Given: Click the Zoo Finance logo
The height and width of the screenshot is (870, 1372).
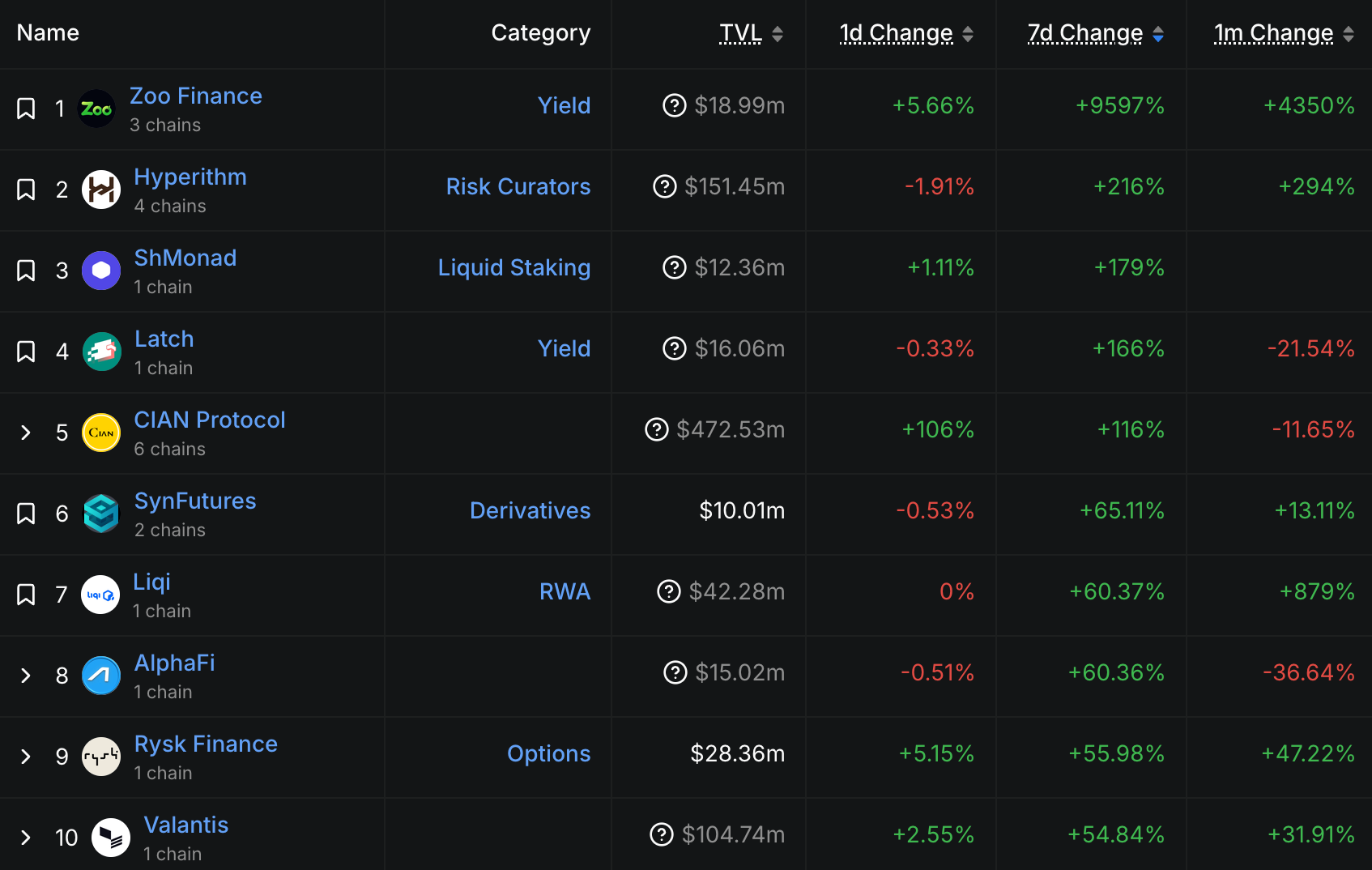Looking at the screenshot, I should click(96, 109).
